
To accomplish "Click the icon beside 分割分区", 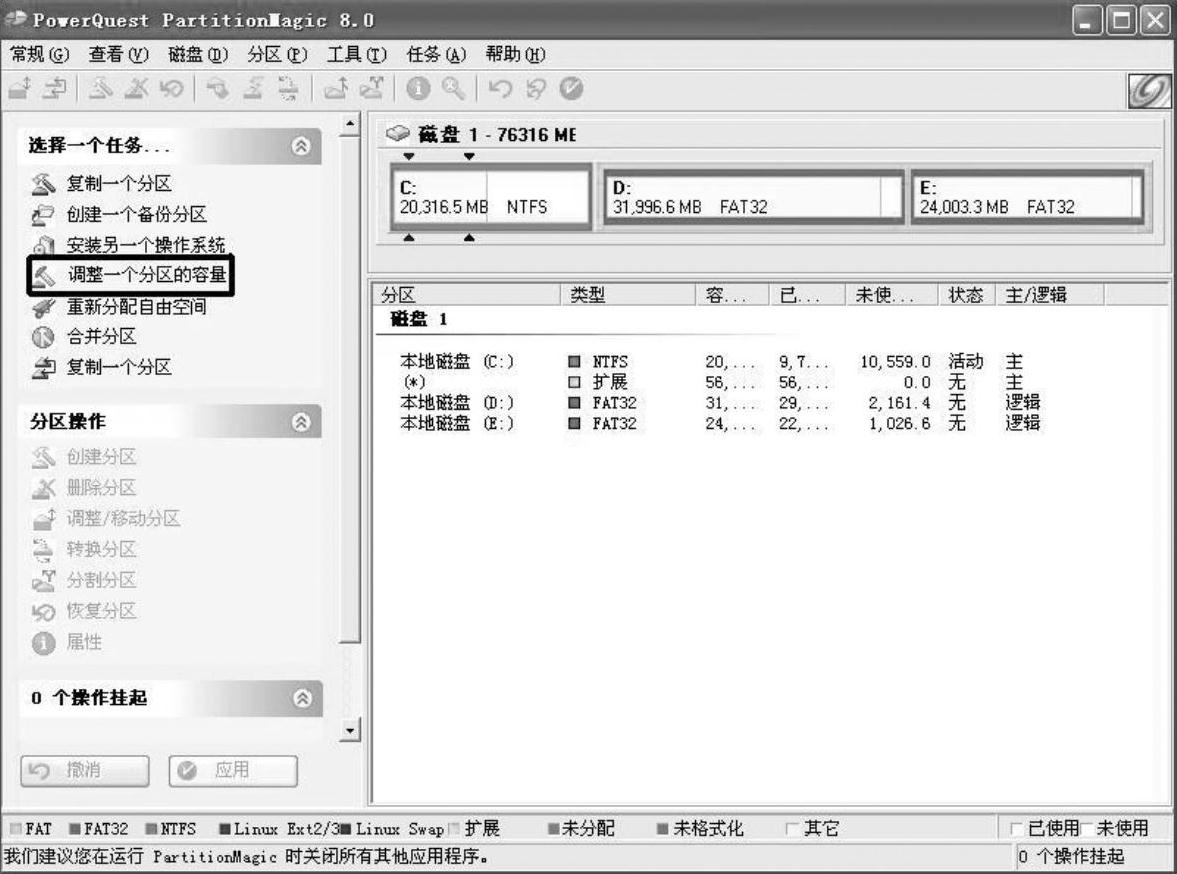I will (x=43, y=580).
